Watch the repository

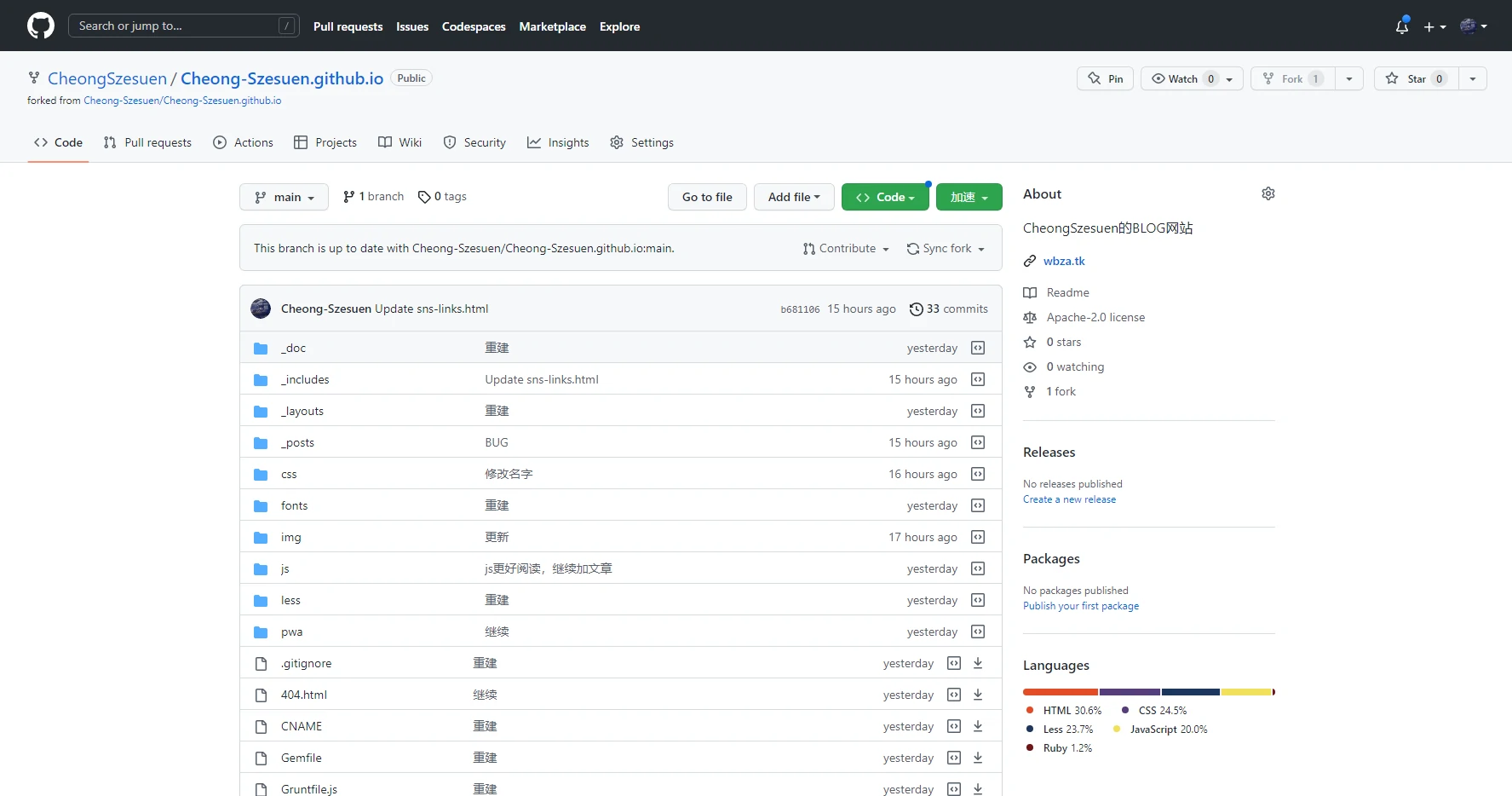1182,78
